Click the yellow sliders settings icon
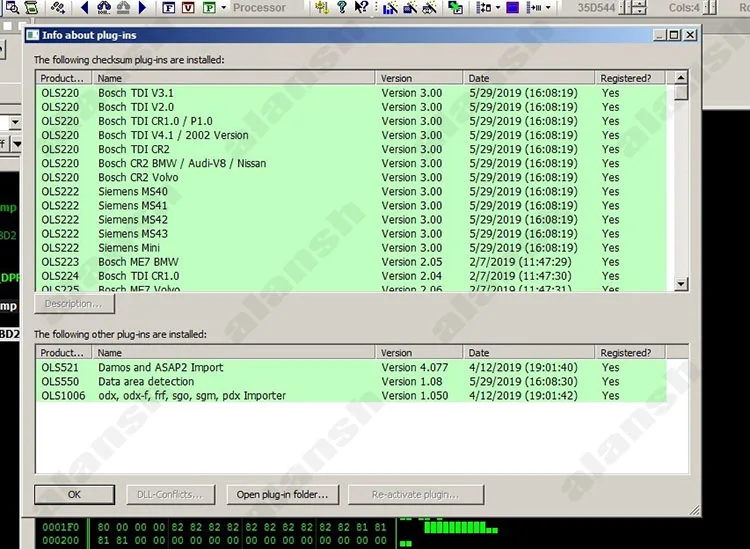 click(322, 7)
